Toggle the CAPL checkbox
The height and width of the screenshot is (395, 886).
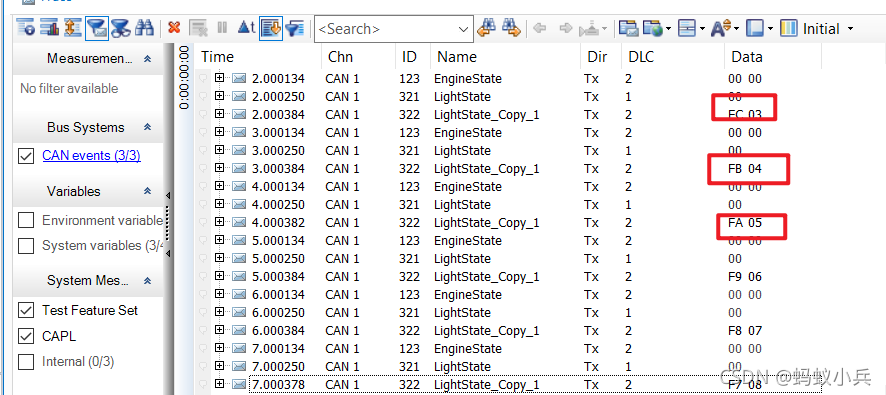[x=26, y=336]
